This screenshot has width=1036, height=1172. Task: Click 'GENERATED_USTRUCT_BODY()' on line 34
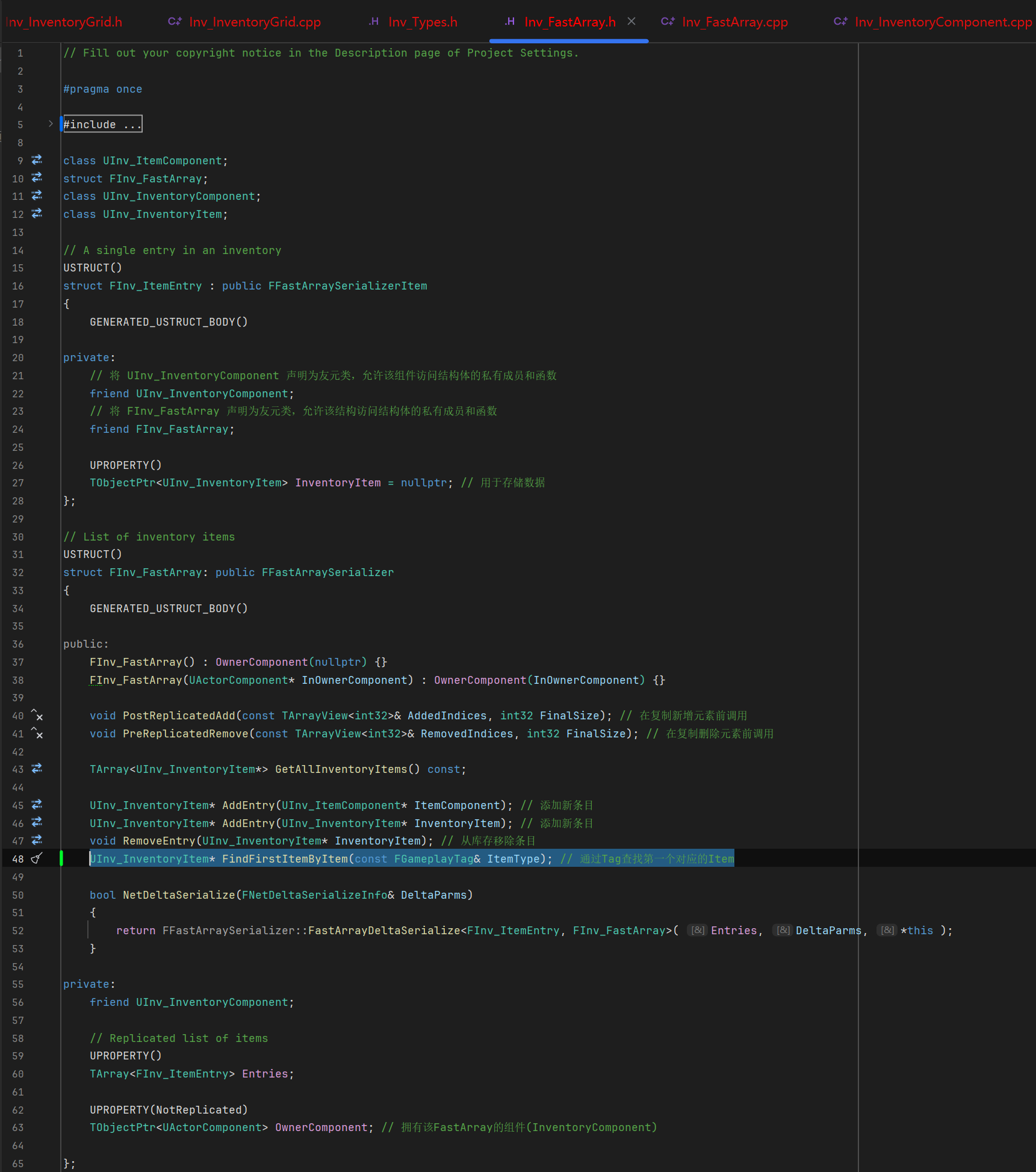[x=169, y=609]
